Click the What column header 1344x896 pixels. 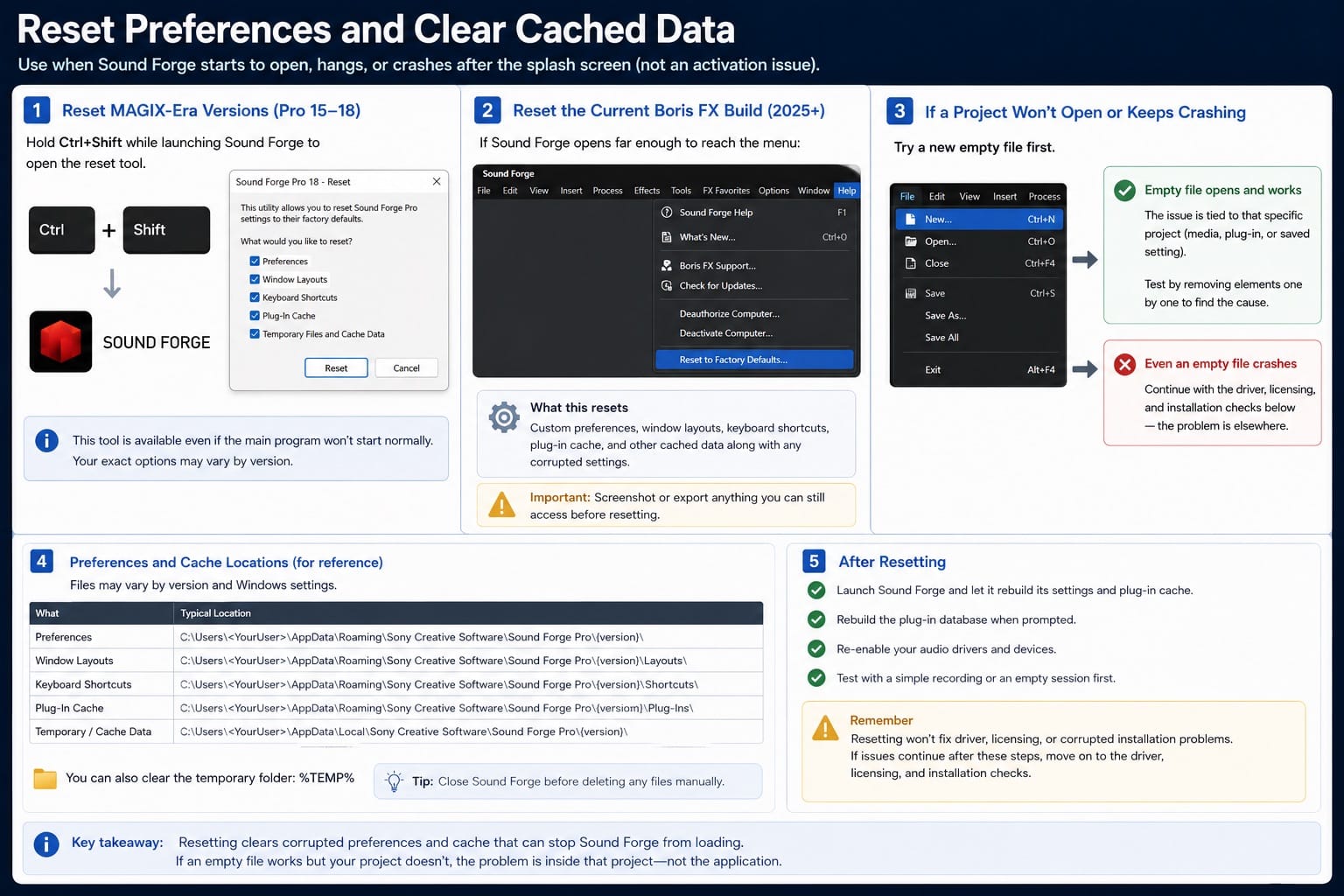coord(101,613)
